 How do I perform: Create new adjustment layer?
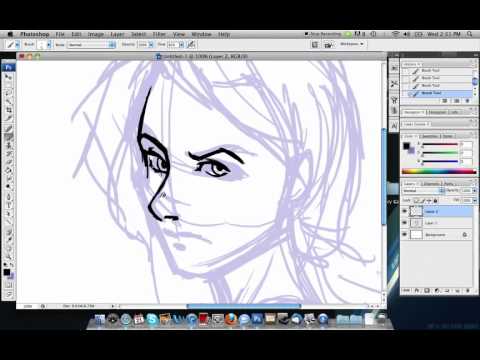click(437, 291)
